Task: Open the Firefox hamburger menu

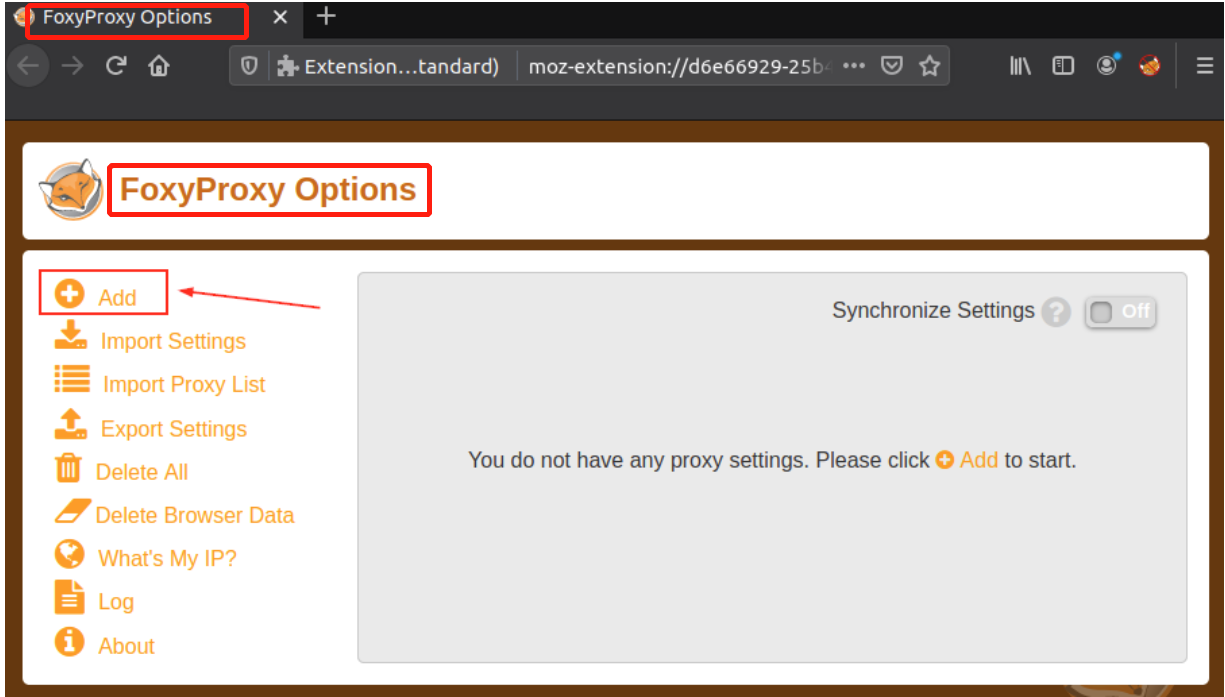Action: pos(1205,66)
